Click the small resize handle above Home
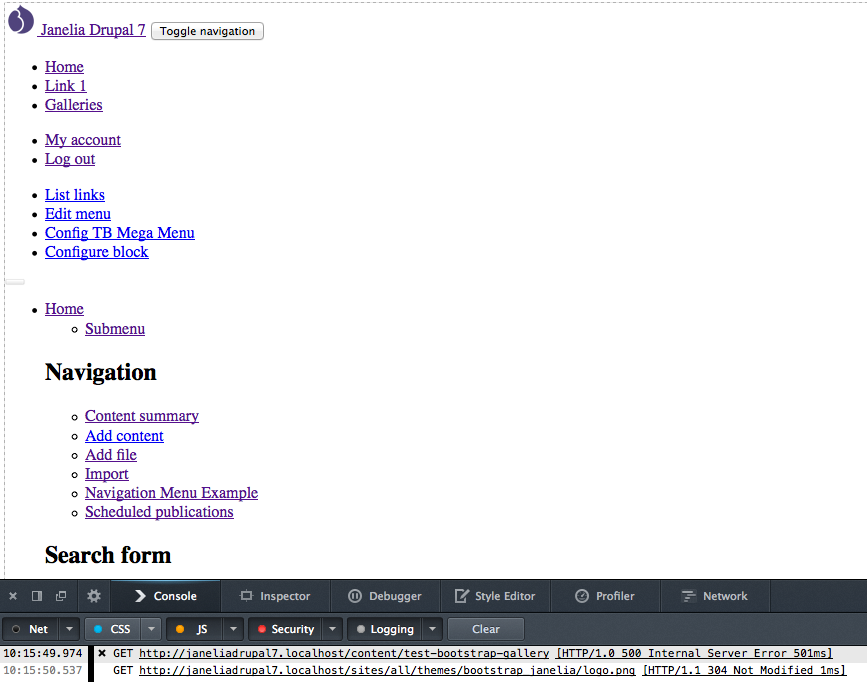Screen dimensions: 867x682 [14, 281]
